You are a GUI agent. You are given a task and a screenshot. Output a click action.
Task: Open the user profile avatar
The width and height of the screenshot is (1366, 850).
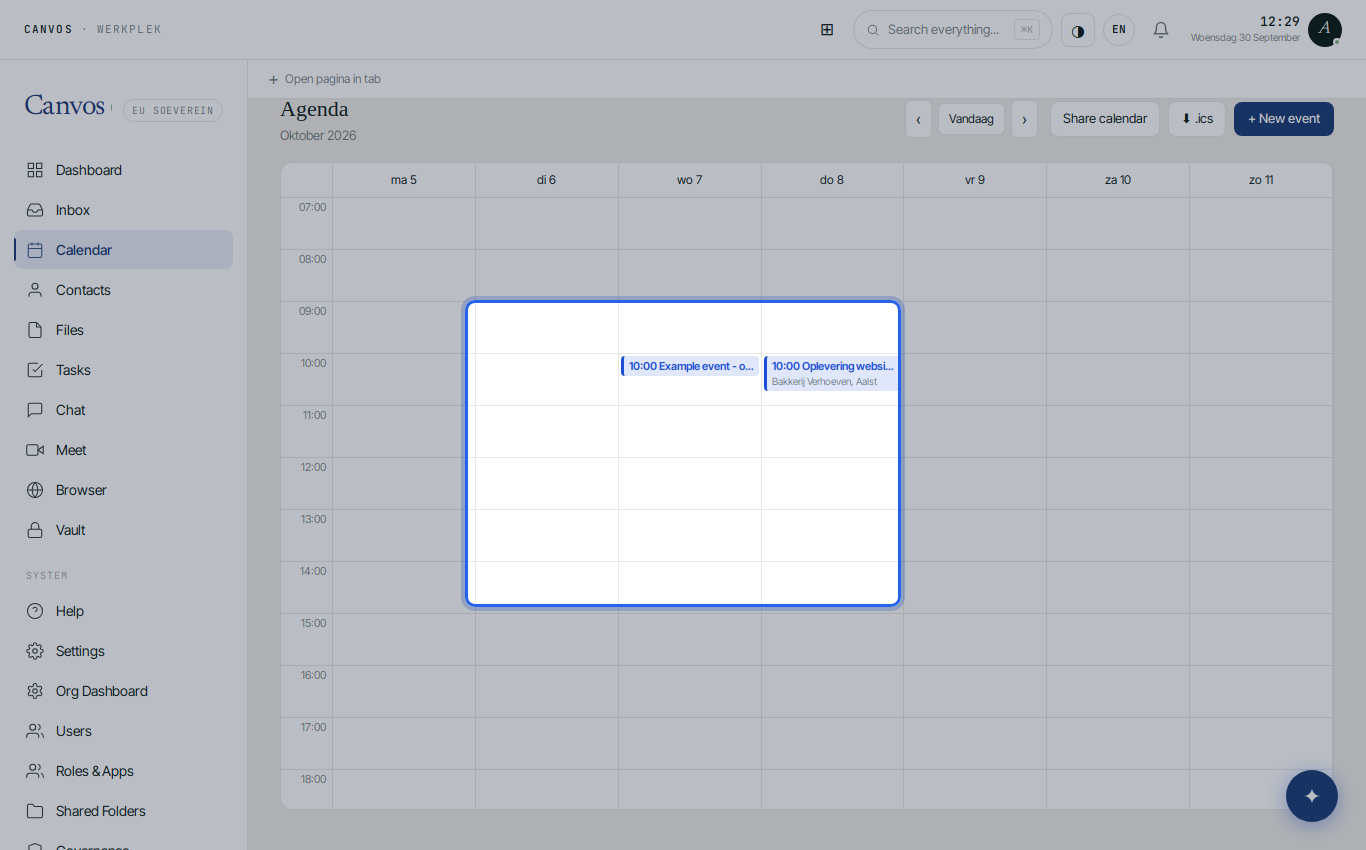1325,30
